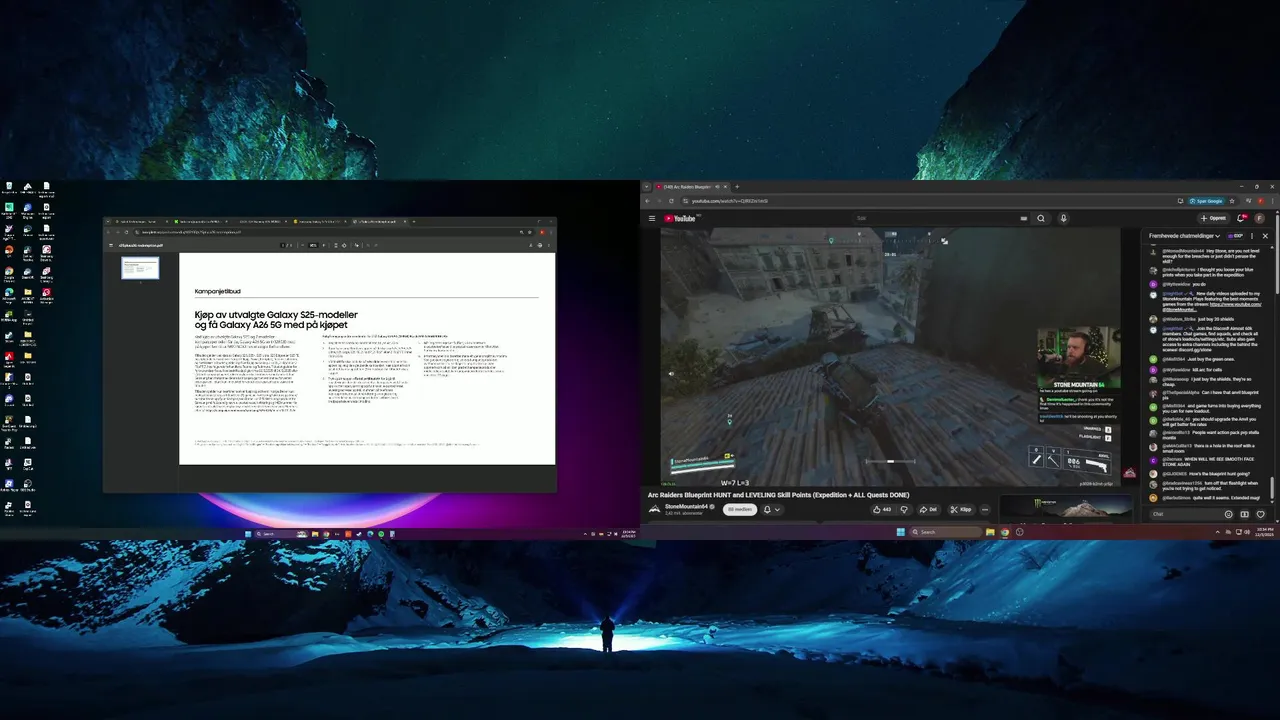Send a heart reaction in chat
This screenshot has height=720, width=1280.
click(x=1260, y=514)
